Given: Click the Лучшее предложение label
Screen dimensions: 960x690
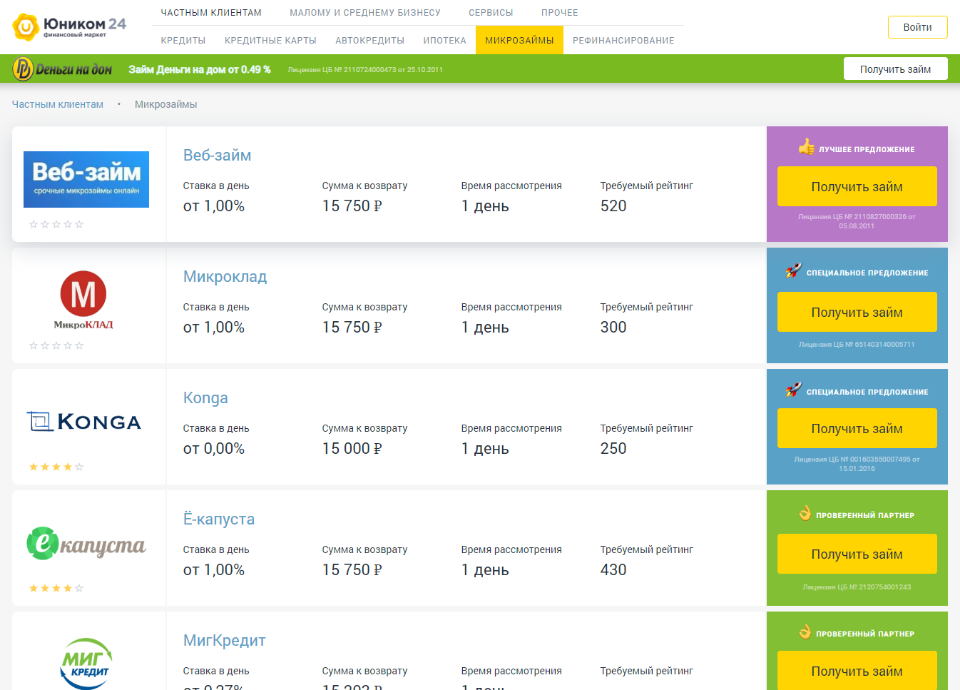Looking at the screenshot, I should 866,149.
